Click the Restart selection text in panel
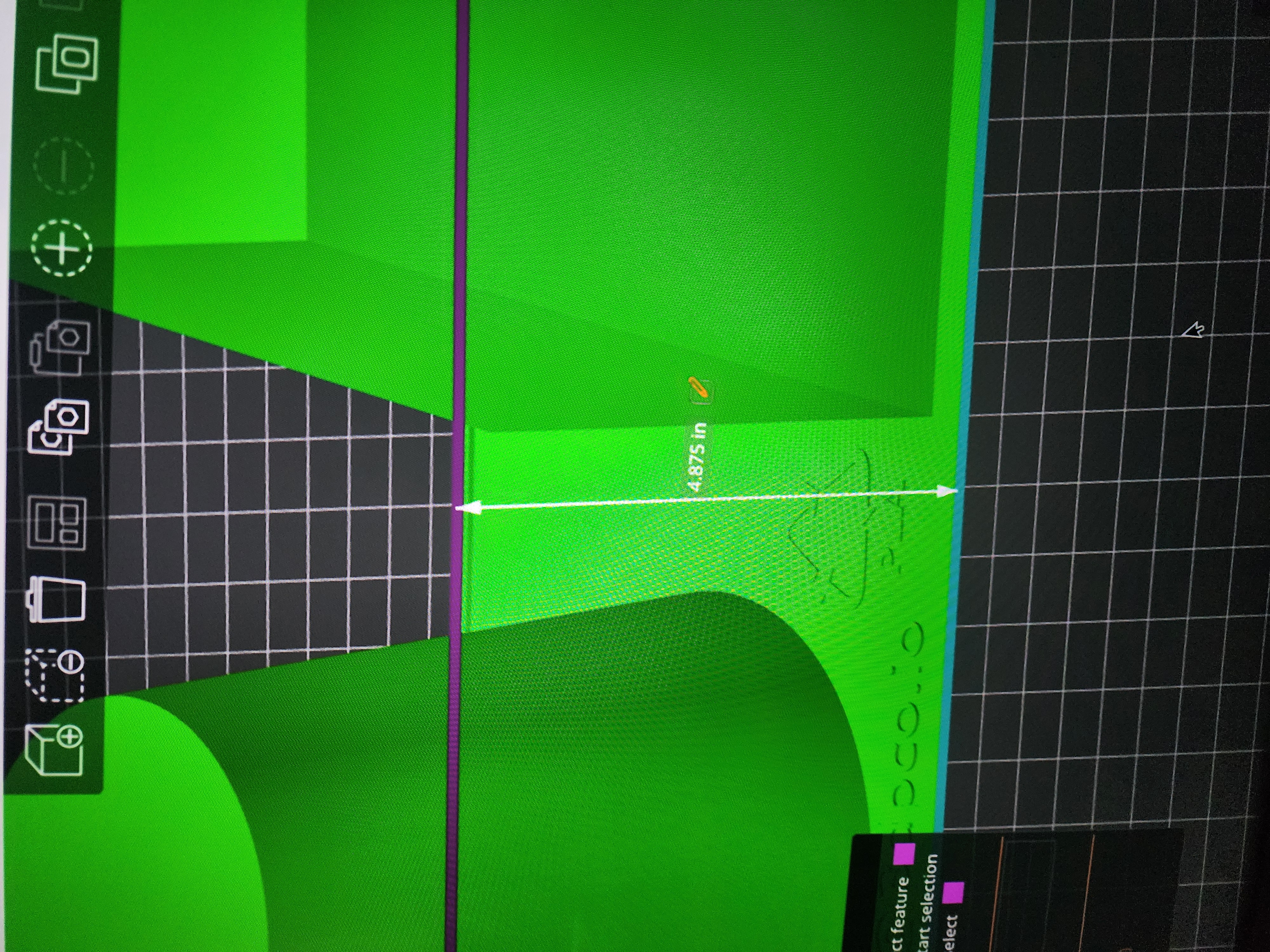The width and height of the screenshot is (1270, 952). tap(928, 903)
